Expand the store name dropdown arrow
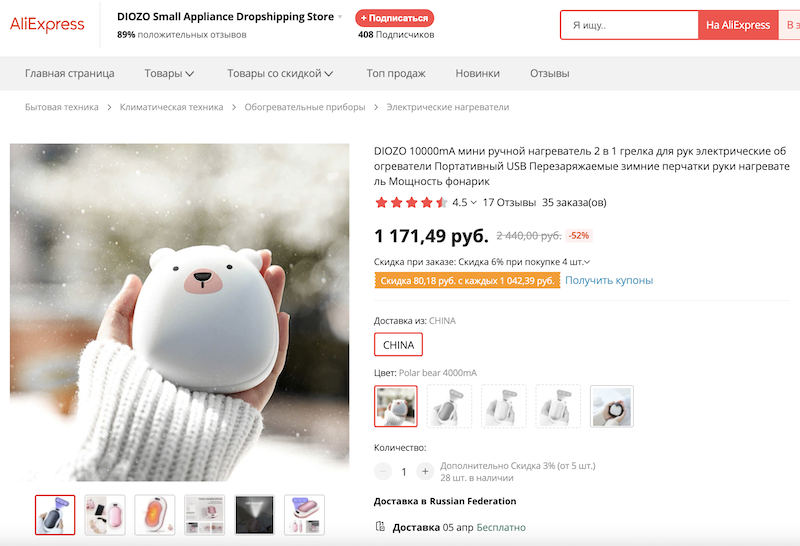Screen dimensions: 800x546 [x=340, y=17]
